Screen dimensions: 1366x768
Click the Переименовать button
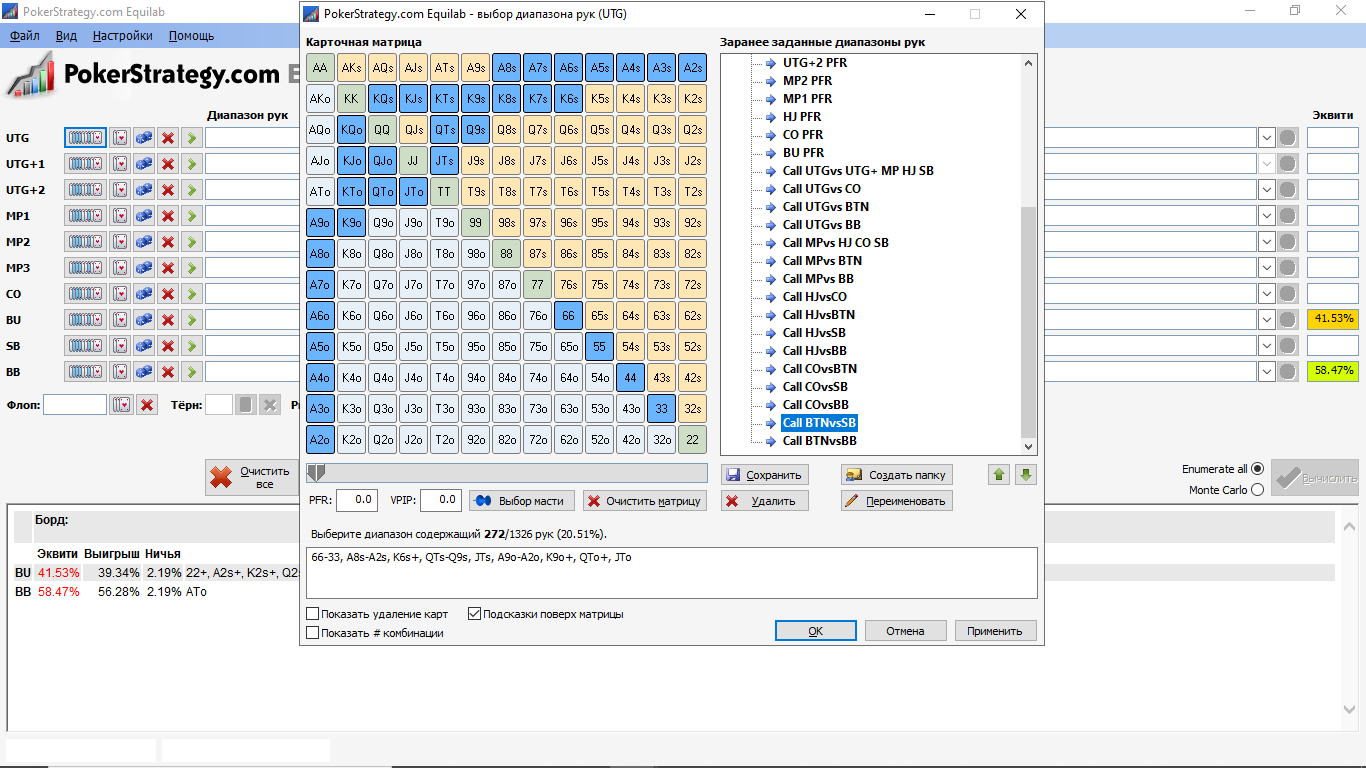[896, 501]
